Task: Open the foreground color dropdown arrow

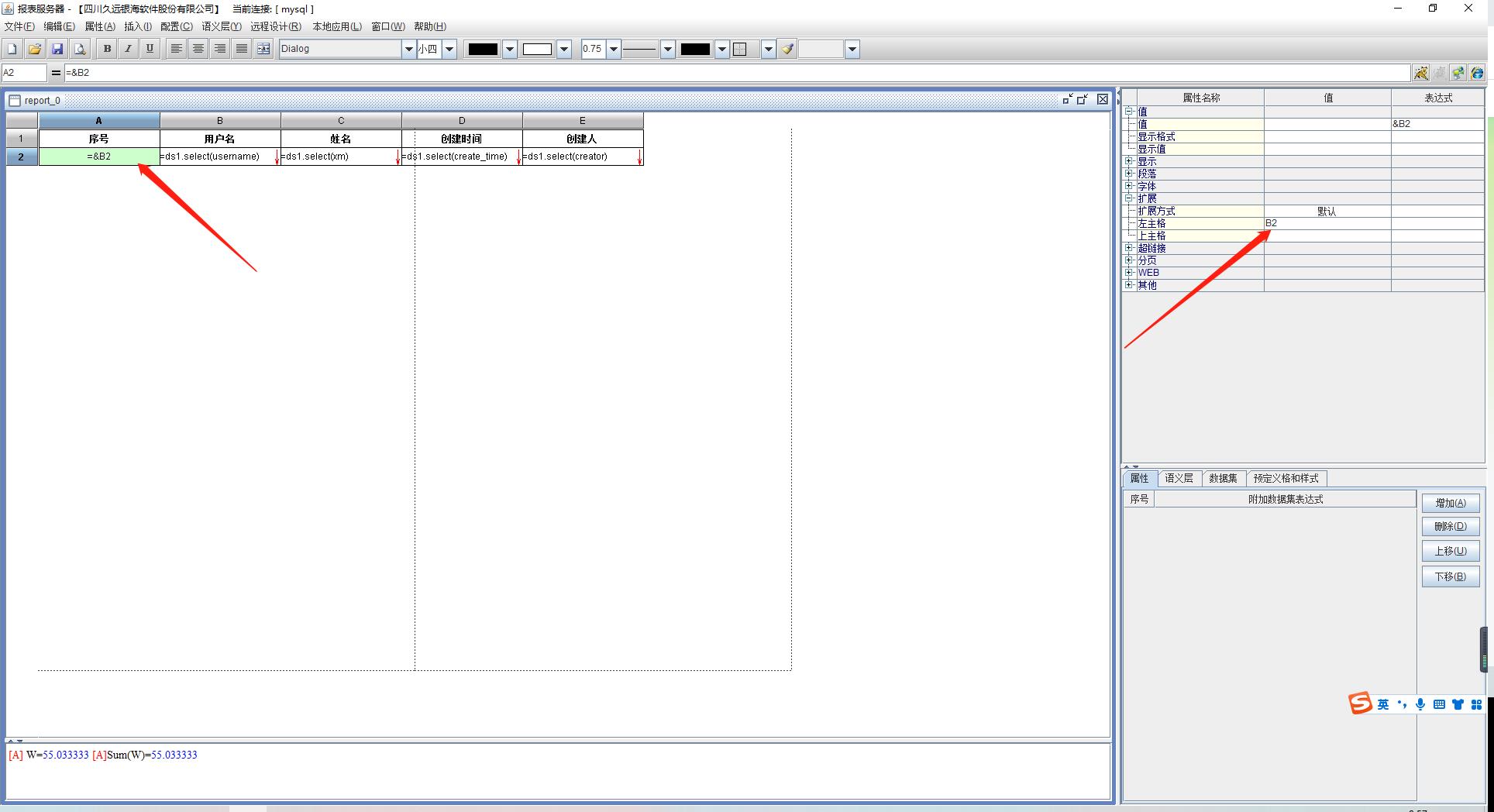Action: (510, 49)
